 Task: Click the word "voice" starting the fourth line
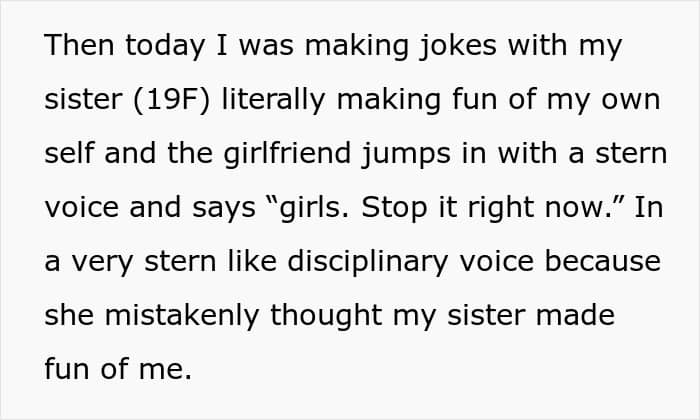[82, 208]
